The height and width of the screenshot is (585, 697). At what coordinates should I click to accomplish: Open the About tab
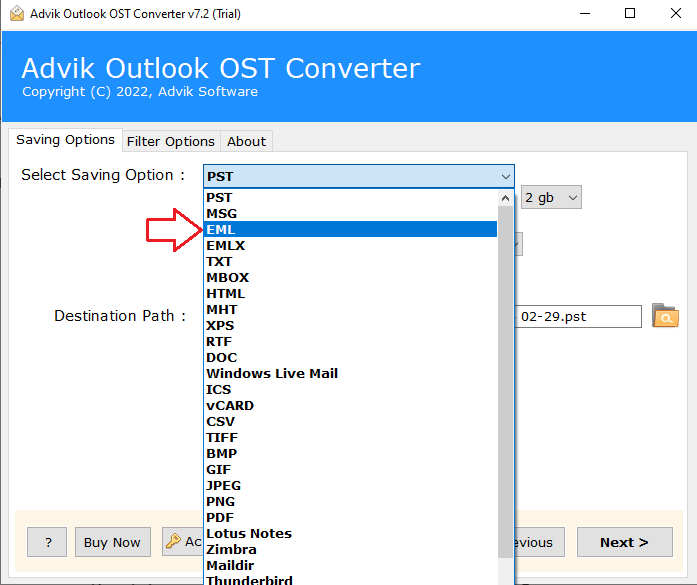pyautogui.click(x=246, y=141)
